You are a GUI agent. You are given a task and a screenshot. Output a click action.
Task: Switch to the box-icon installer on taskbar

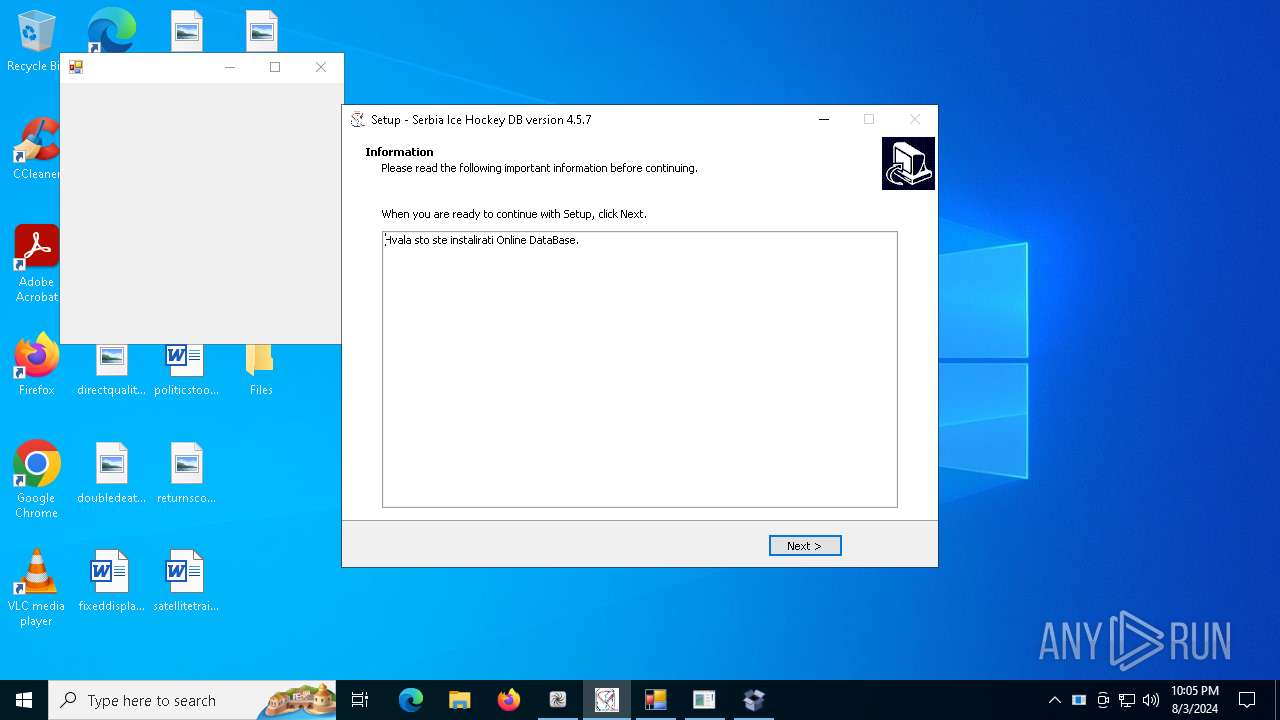[x=754, y=700]
